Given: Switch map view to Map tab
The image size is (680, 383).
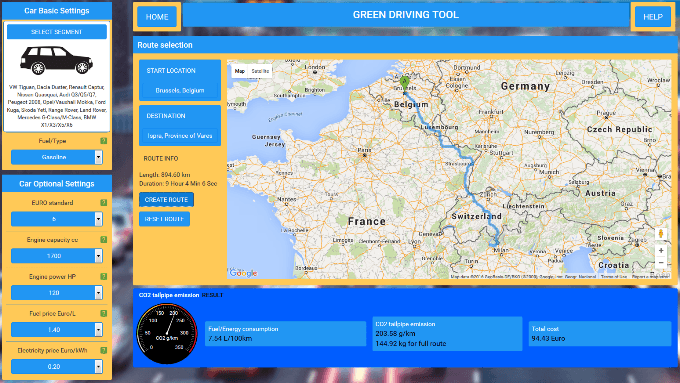Looking at the screenshot, I should click(x=239, y=71).
